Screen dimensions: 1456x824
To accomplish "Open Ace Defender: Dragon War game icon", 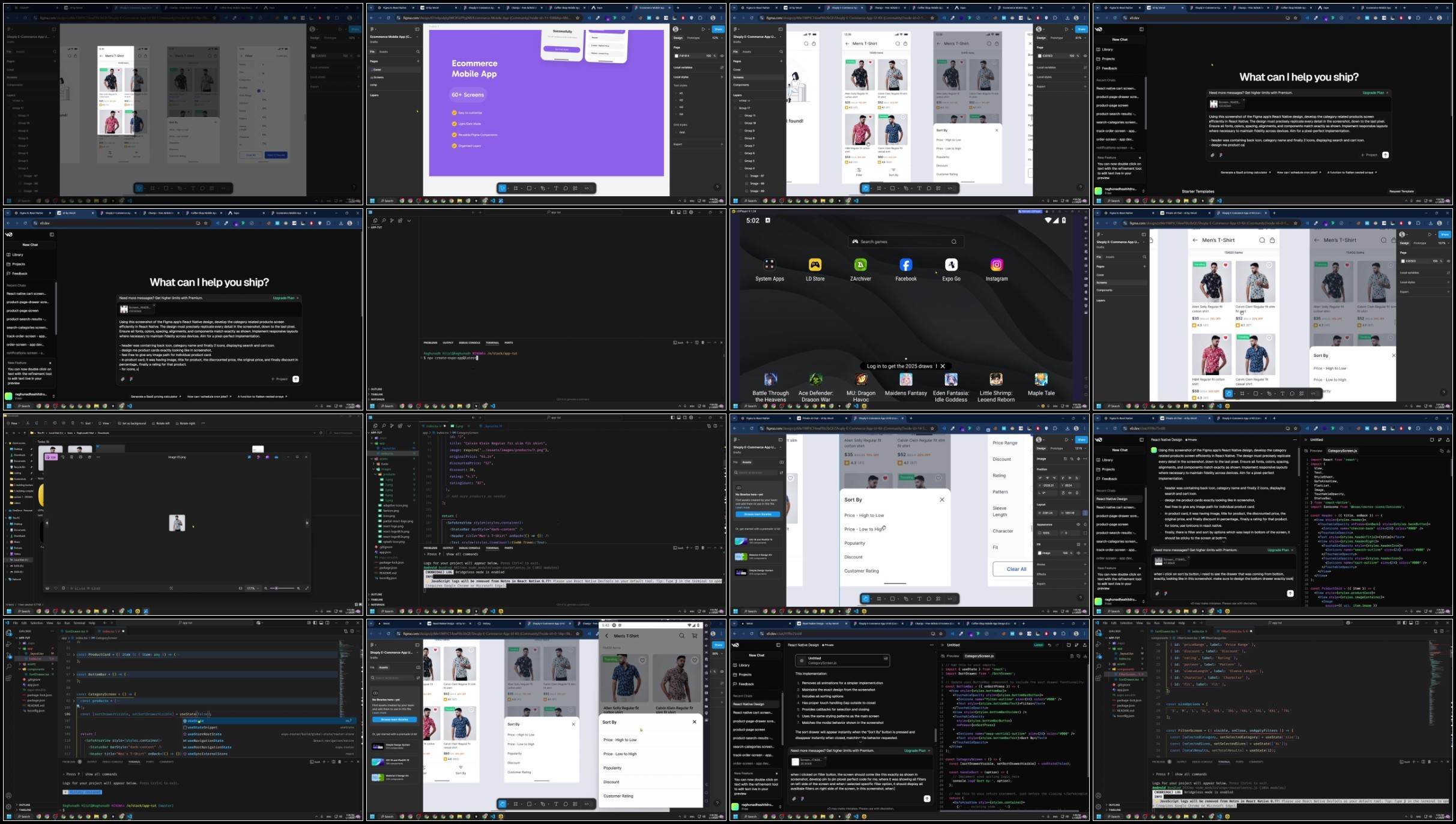I will tap(815, 379).
